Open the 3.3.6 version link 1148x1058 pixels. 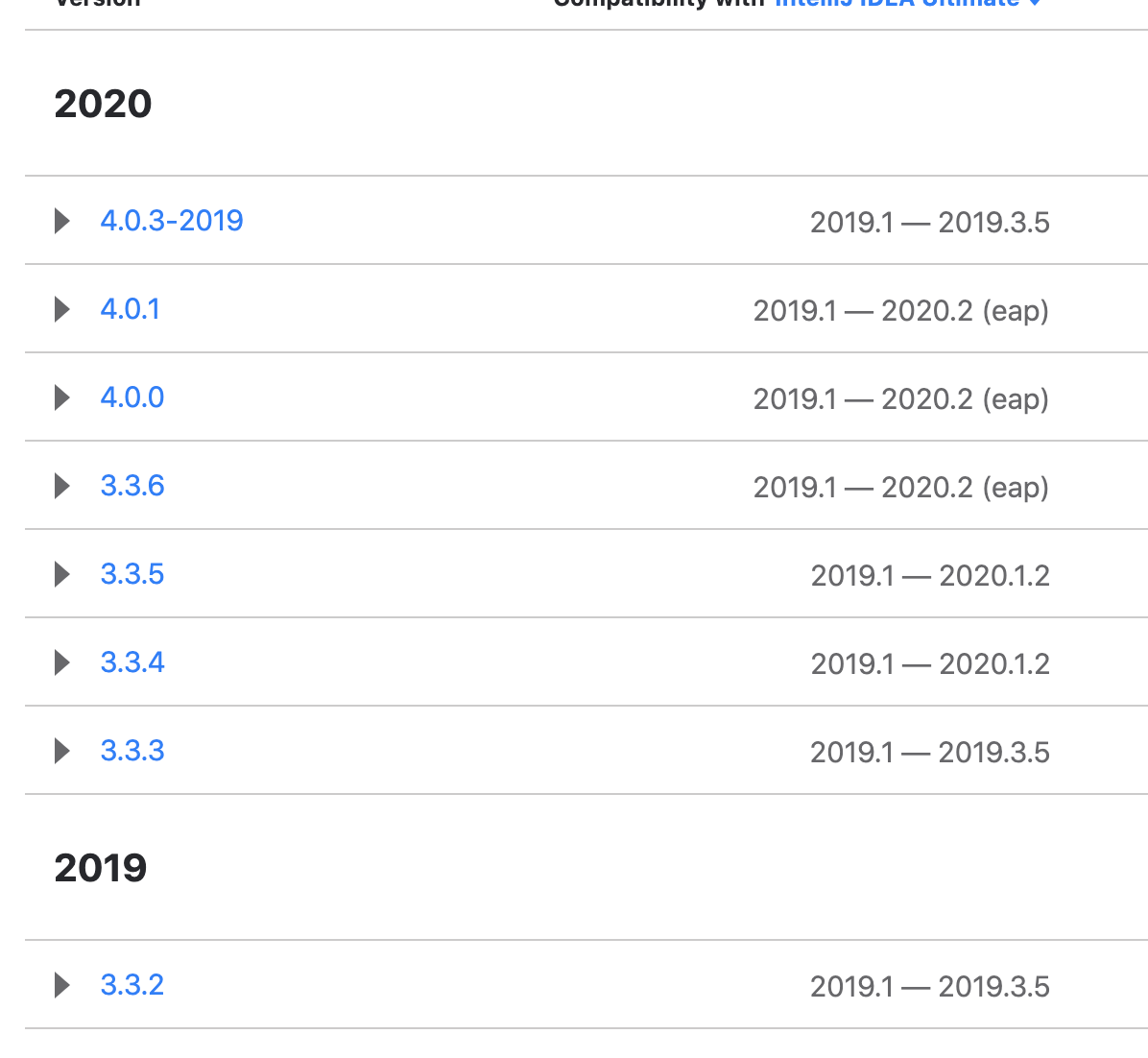[x=132, y=485]
